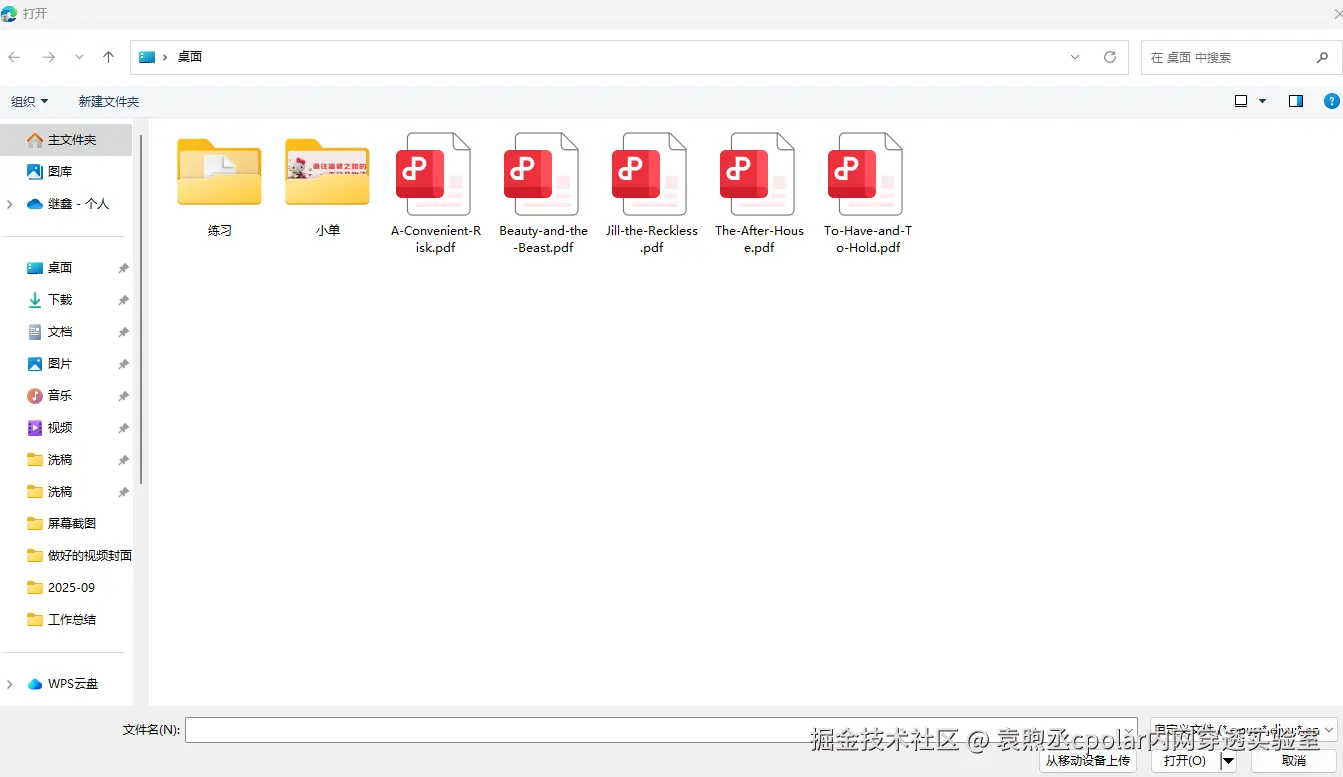Open the 组织 menu
The width and height of the screenshot is (1343, 777).
30,100
